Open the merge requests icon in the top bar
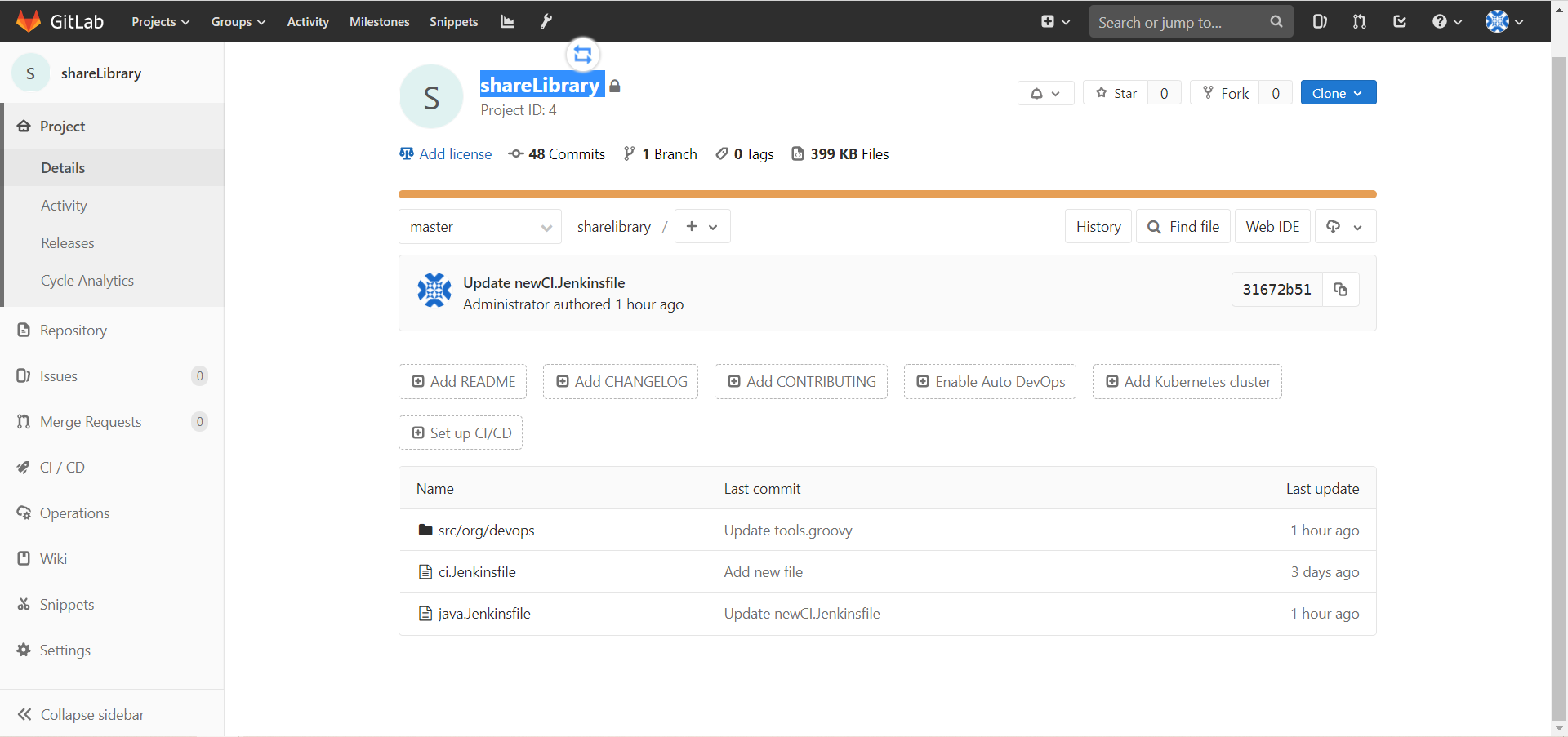The height and width of the screenshot is (737, 1568). click(x=1359, y=22)
